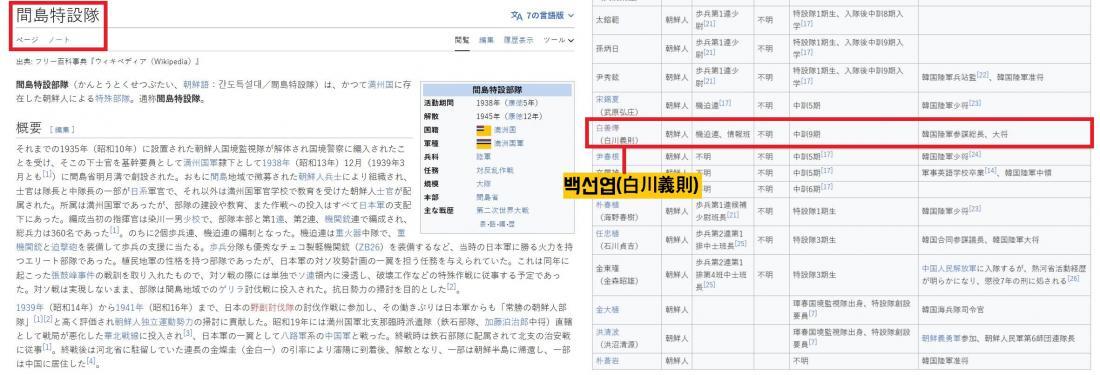Open the 第二次世界大戦 link in infobox
Screen dimensions: 1100x375
(x=502, y=210)
